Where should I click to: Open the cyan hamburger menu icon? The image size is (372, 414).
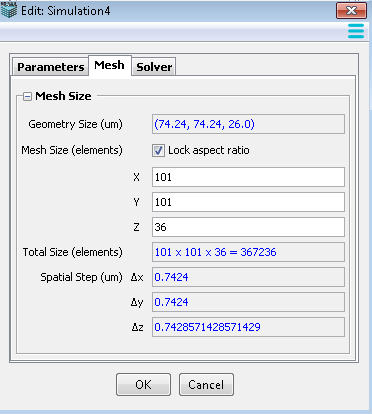356,31
